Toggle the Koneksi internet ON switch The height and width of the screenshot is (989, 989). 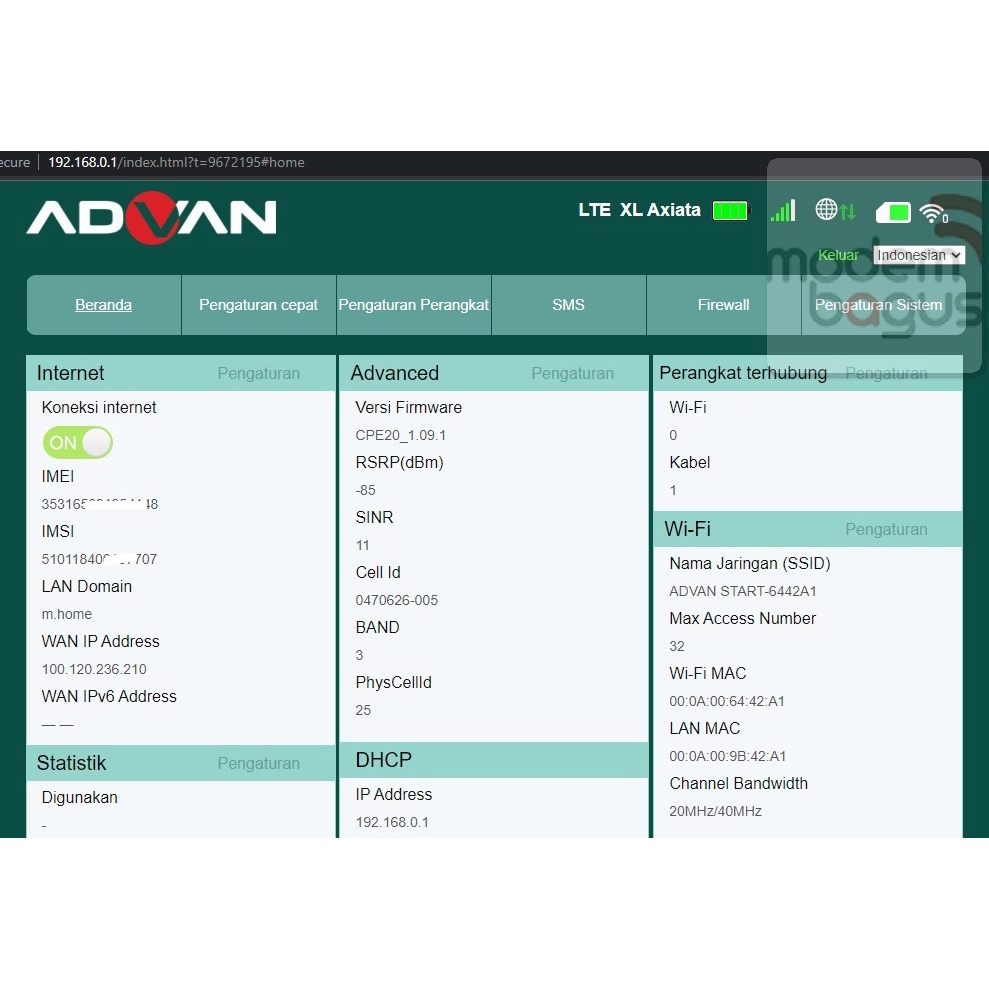point(77,442)
